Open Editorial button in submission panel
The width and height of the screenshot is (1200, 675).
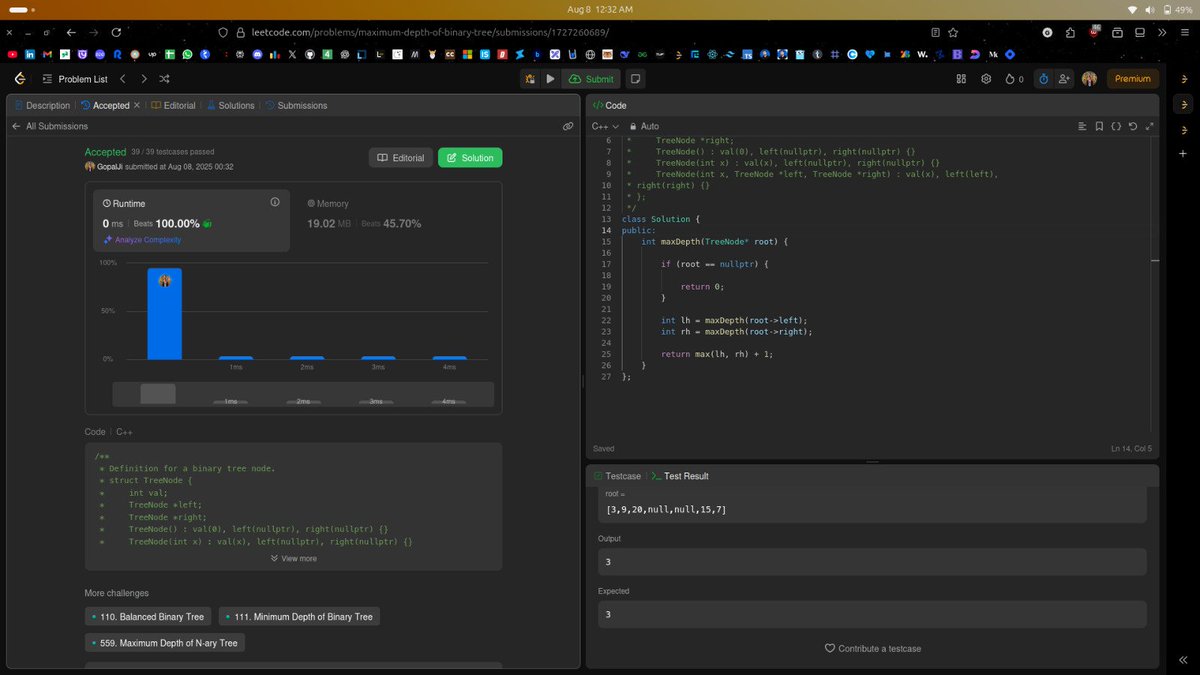(x=402, y=157)
